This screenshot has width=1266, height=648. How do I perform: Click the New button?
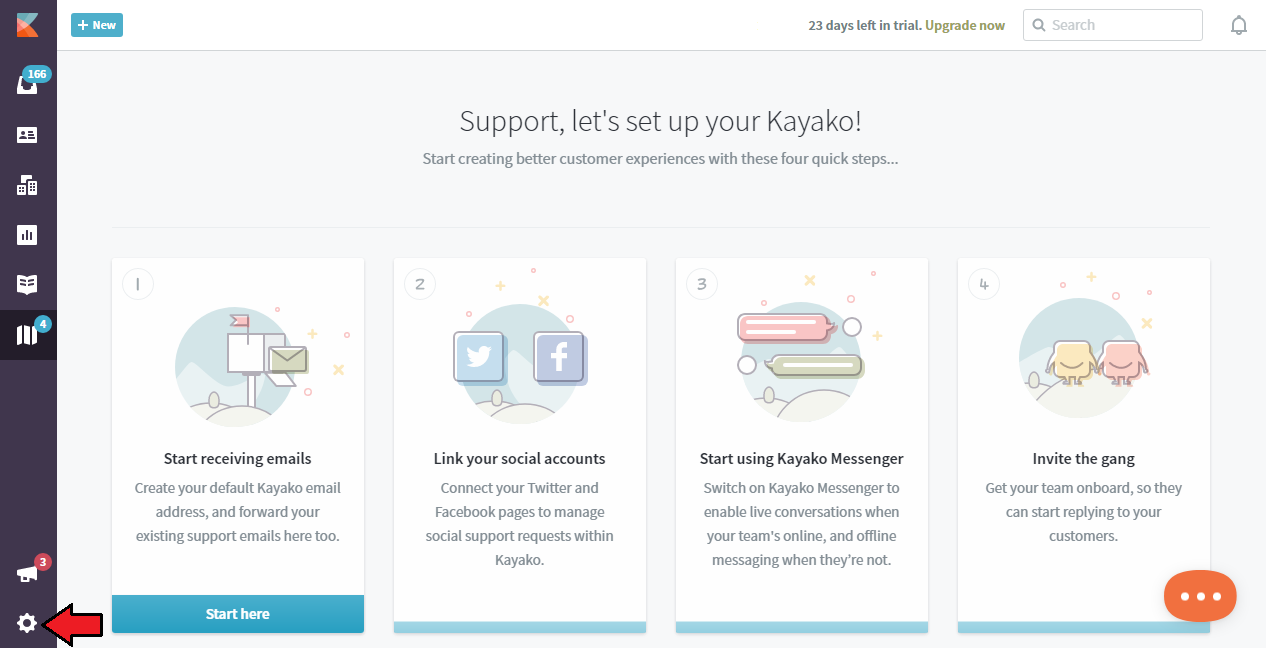coord(97,25)
